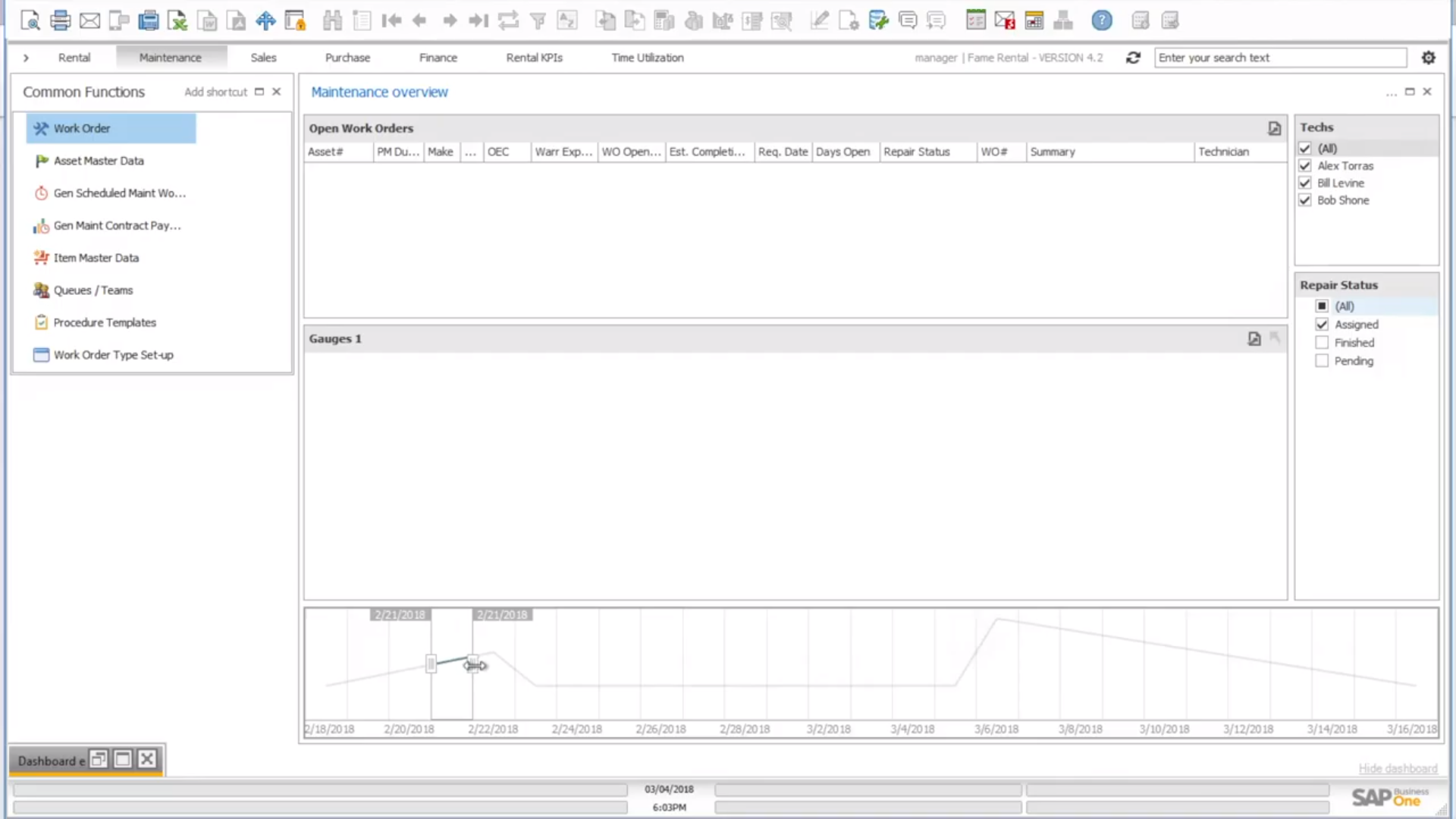This screenshot has width=1456, height=819.
Task: Click the Open Work Orders export icon
Action: [x=1274, y=128]
